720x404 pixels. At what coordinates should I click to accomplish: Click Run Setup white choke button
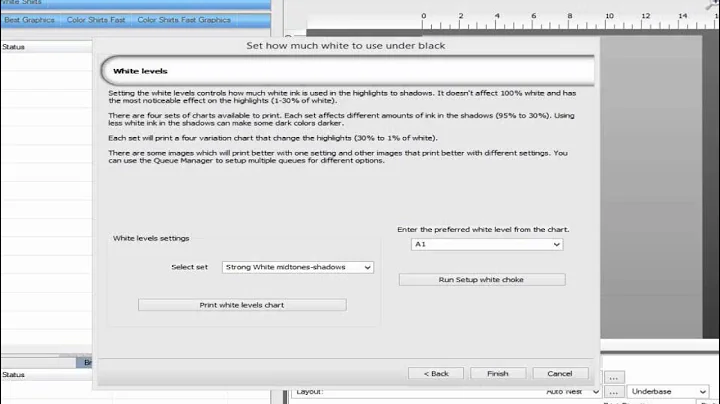coord(482,280)
